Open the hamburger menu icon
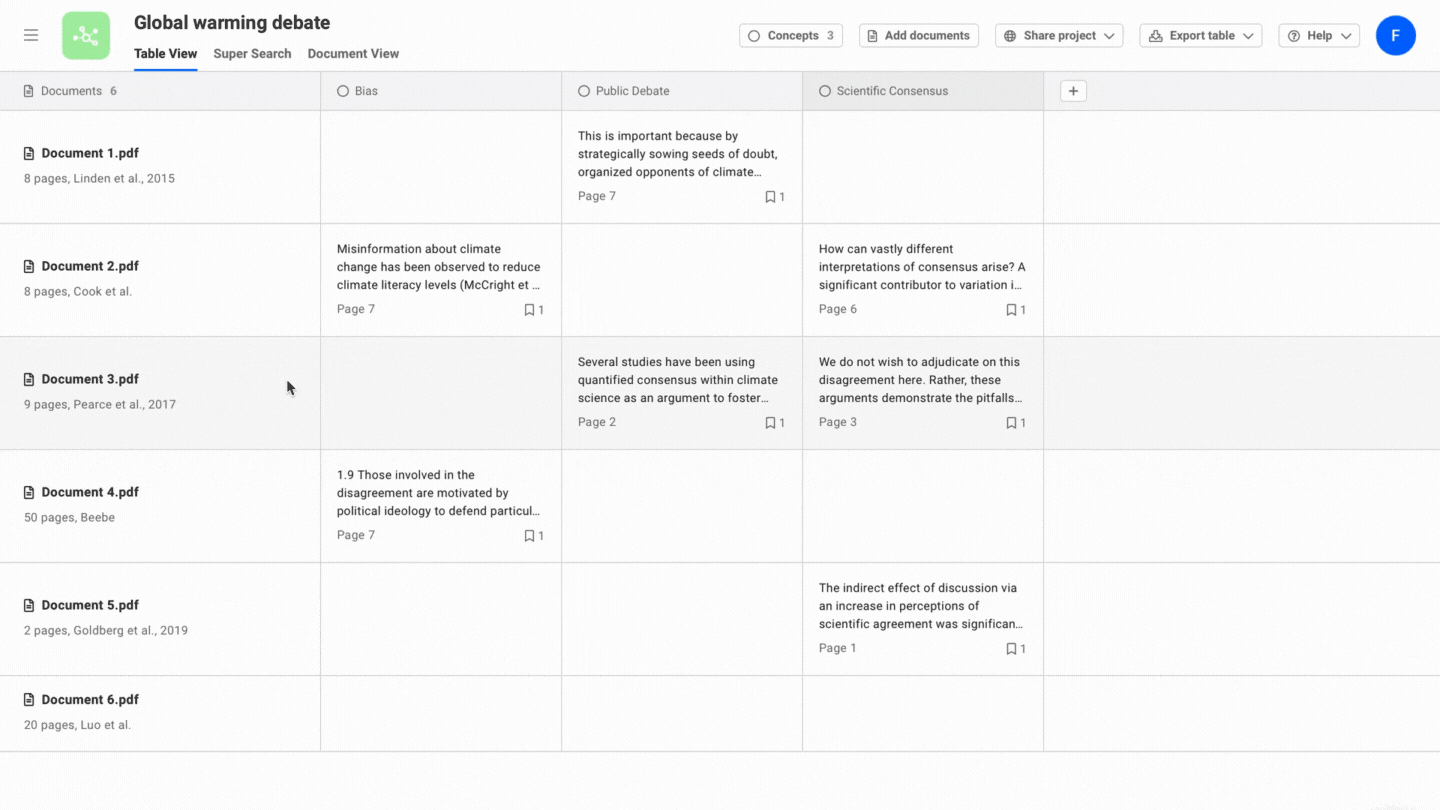 click(31, 35)
